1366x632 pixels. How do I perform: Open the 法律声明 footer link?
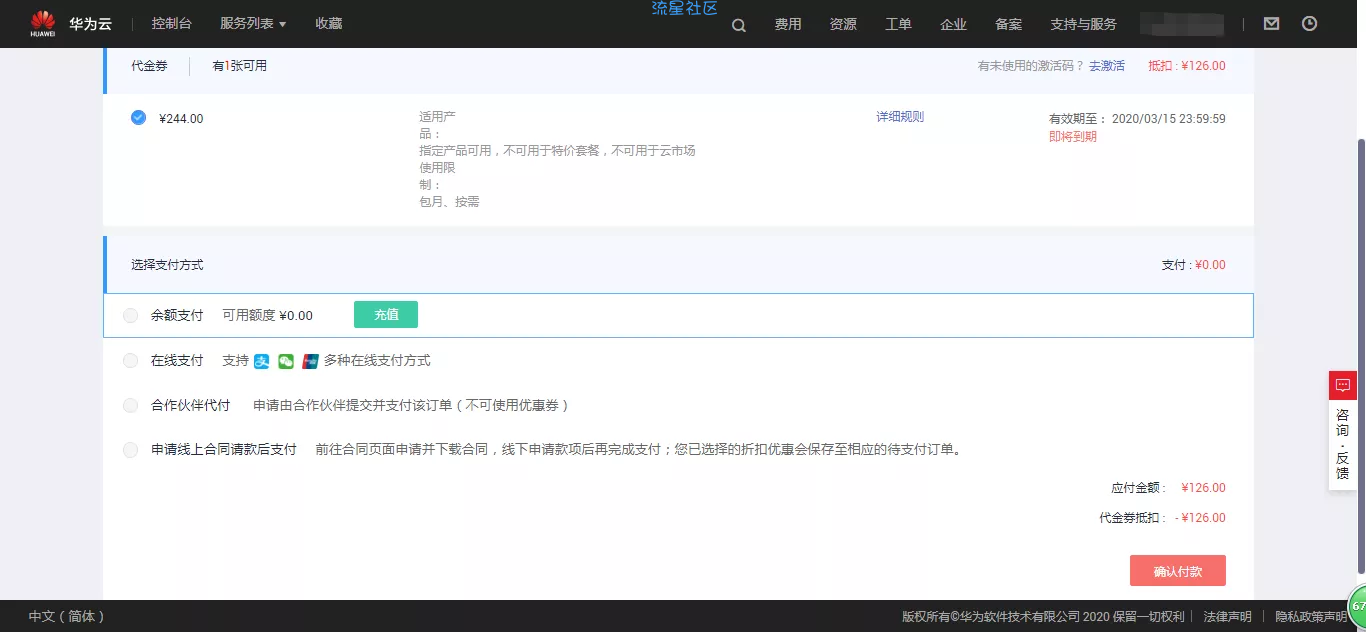(x=1227, y=616)
